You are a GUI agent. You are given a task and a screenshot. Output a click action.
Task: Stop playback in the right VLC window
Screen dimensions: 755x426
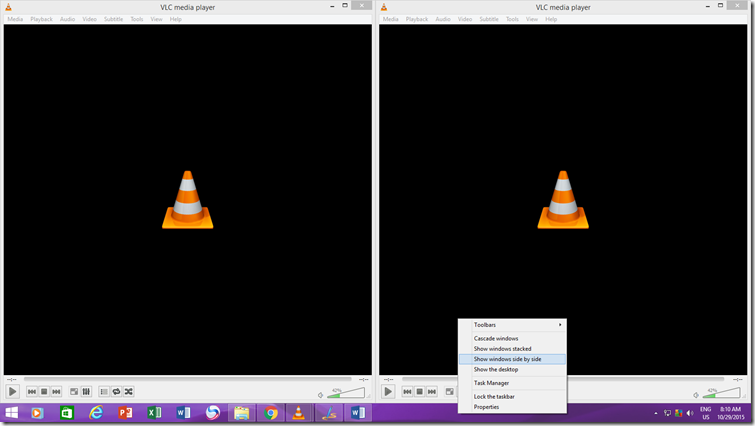click(419, 392)
